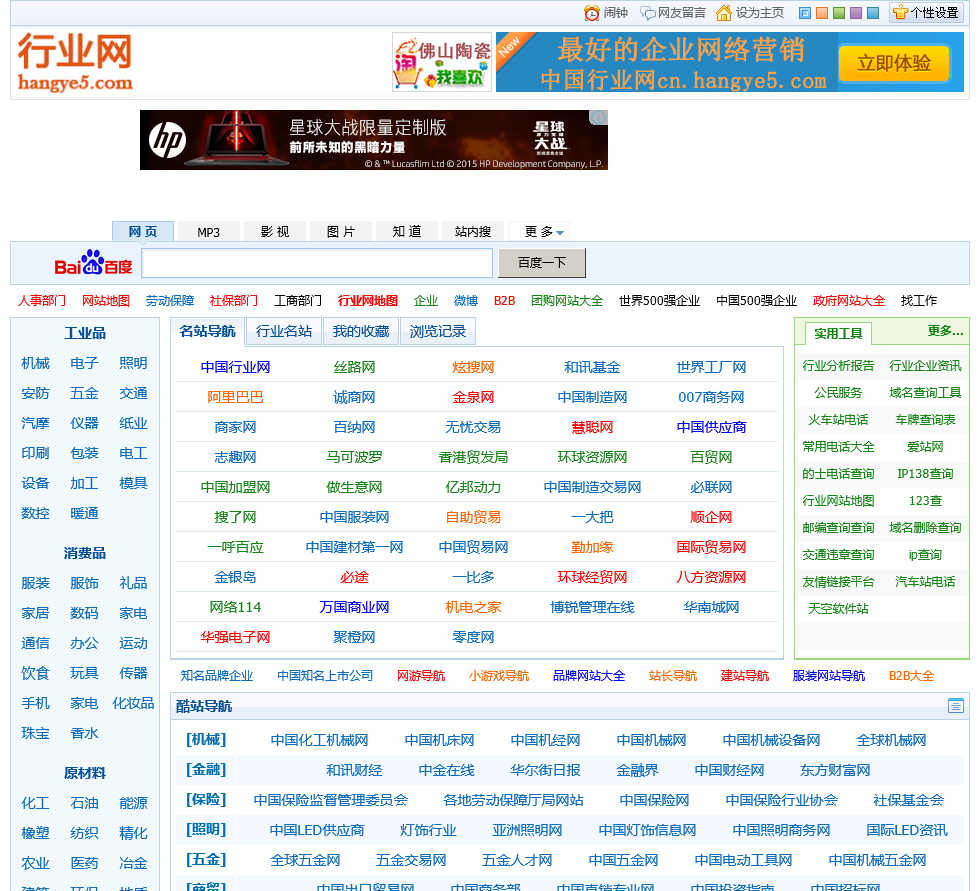The image size is (980, 891).
Task: Select the 图片 search tab
Action: coord(341,232)
